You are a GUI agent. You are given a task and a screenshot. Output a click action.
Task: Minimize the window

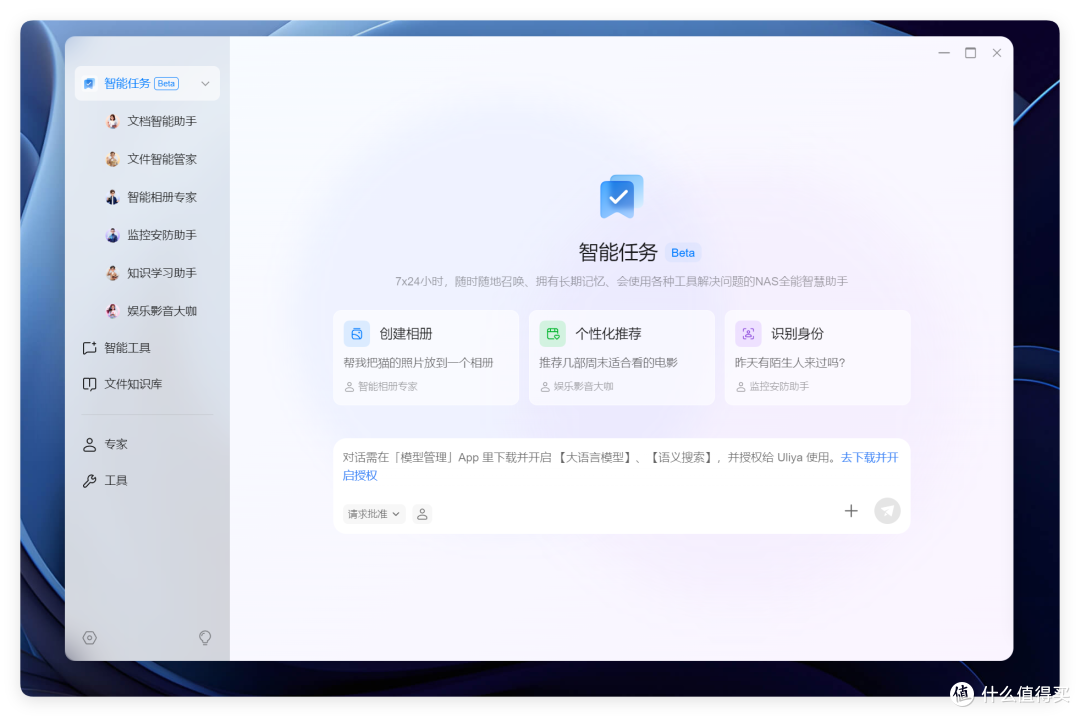(x=944, y=53)
